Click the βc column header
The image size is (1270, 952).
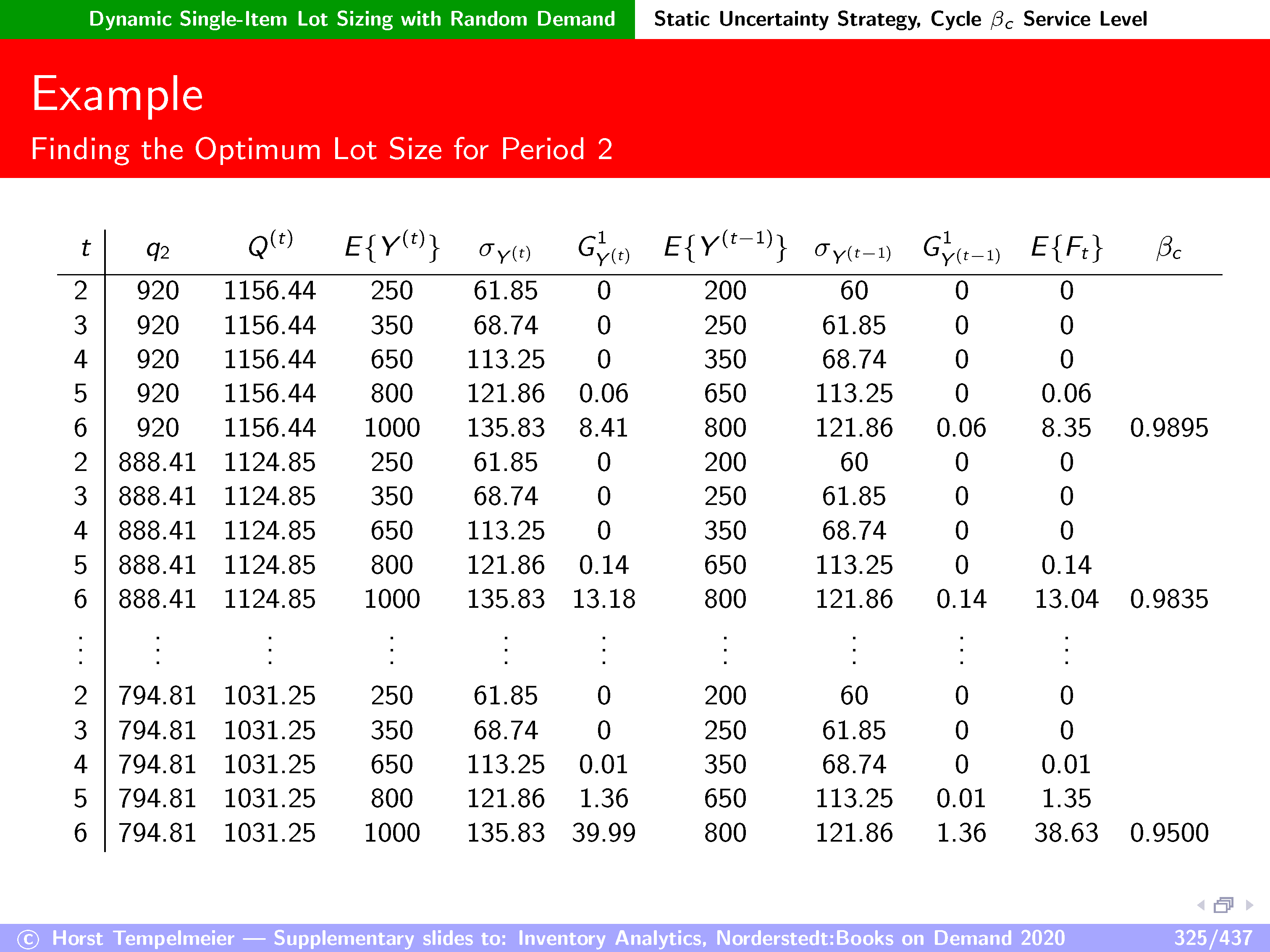coord(1169,248)
